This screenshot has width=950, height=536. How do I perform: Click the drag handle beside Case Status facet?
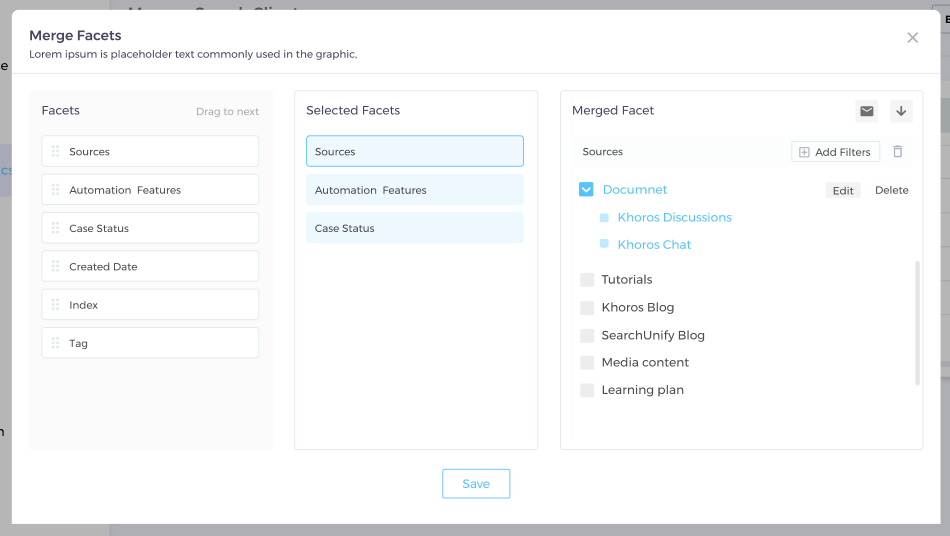pyautogui.click(x=56, y=228)
